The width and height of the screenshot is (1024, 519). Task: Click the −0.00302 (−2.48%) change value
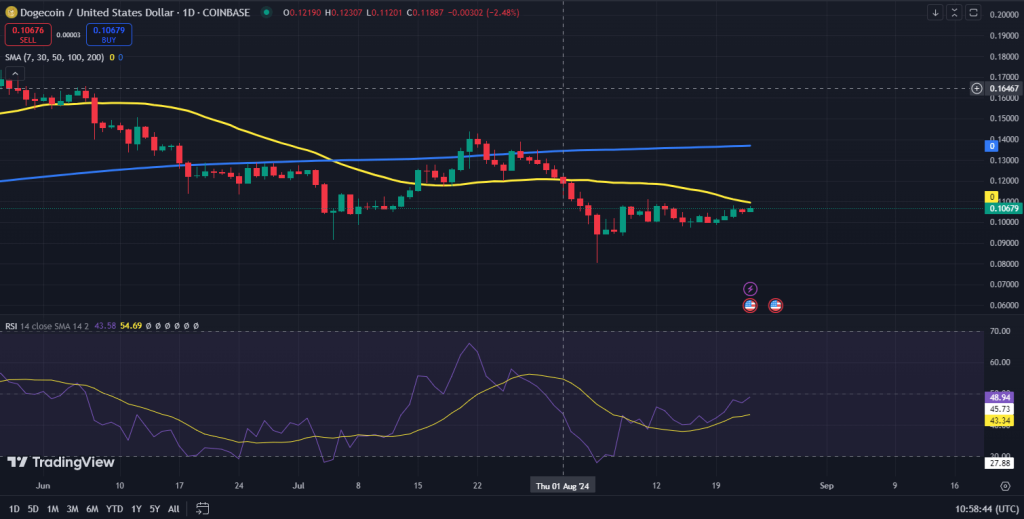click(483, 12)
